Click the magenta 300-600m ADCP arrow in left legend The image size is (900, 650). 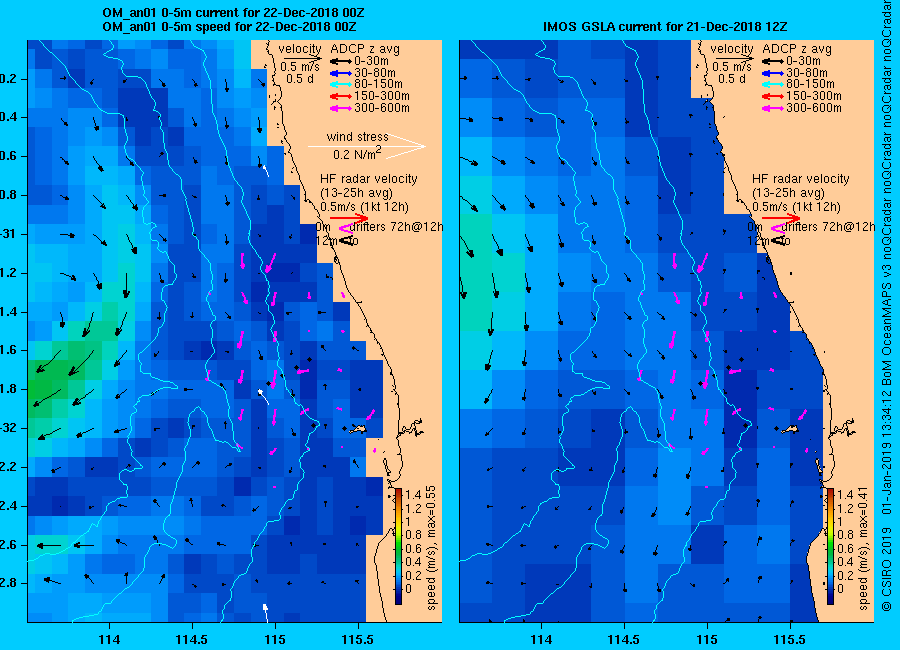pos(341,108)
